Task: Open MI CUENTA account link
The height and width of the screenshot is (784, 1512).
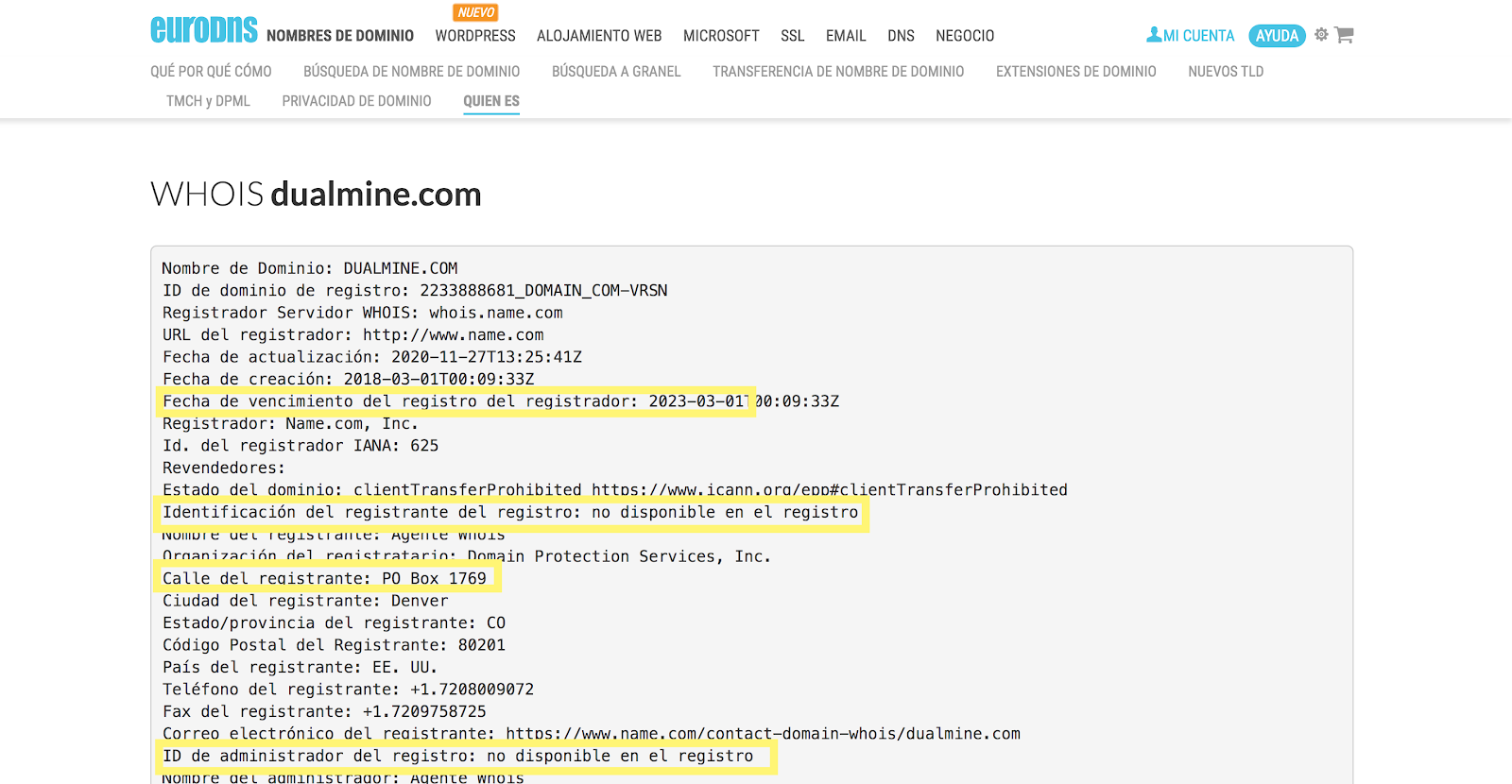Action: click(1198, 36)
